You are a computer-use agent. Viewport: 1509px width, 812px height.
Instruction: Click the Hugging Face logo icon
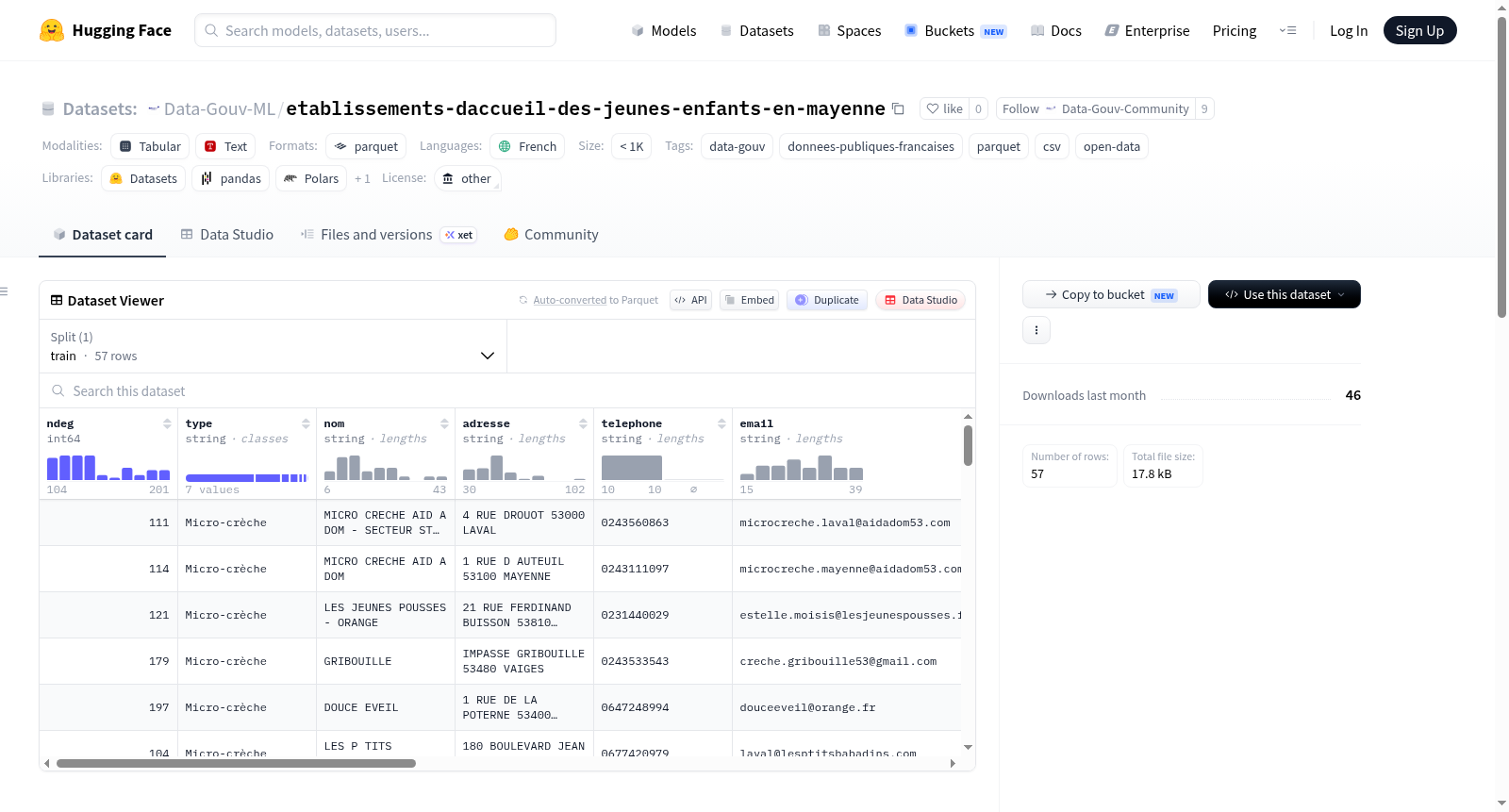point(52,30)
